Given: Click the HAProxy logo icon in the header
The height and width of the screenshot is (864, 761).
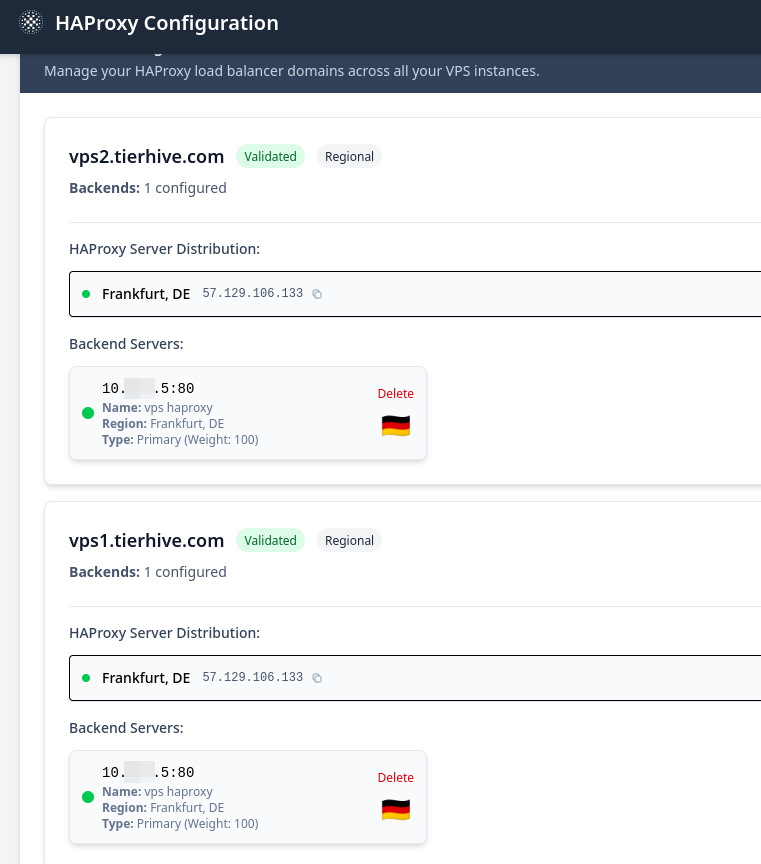Looking at the screenshot, I should point(30,21).
